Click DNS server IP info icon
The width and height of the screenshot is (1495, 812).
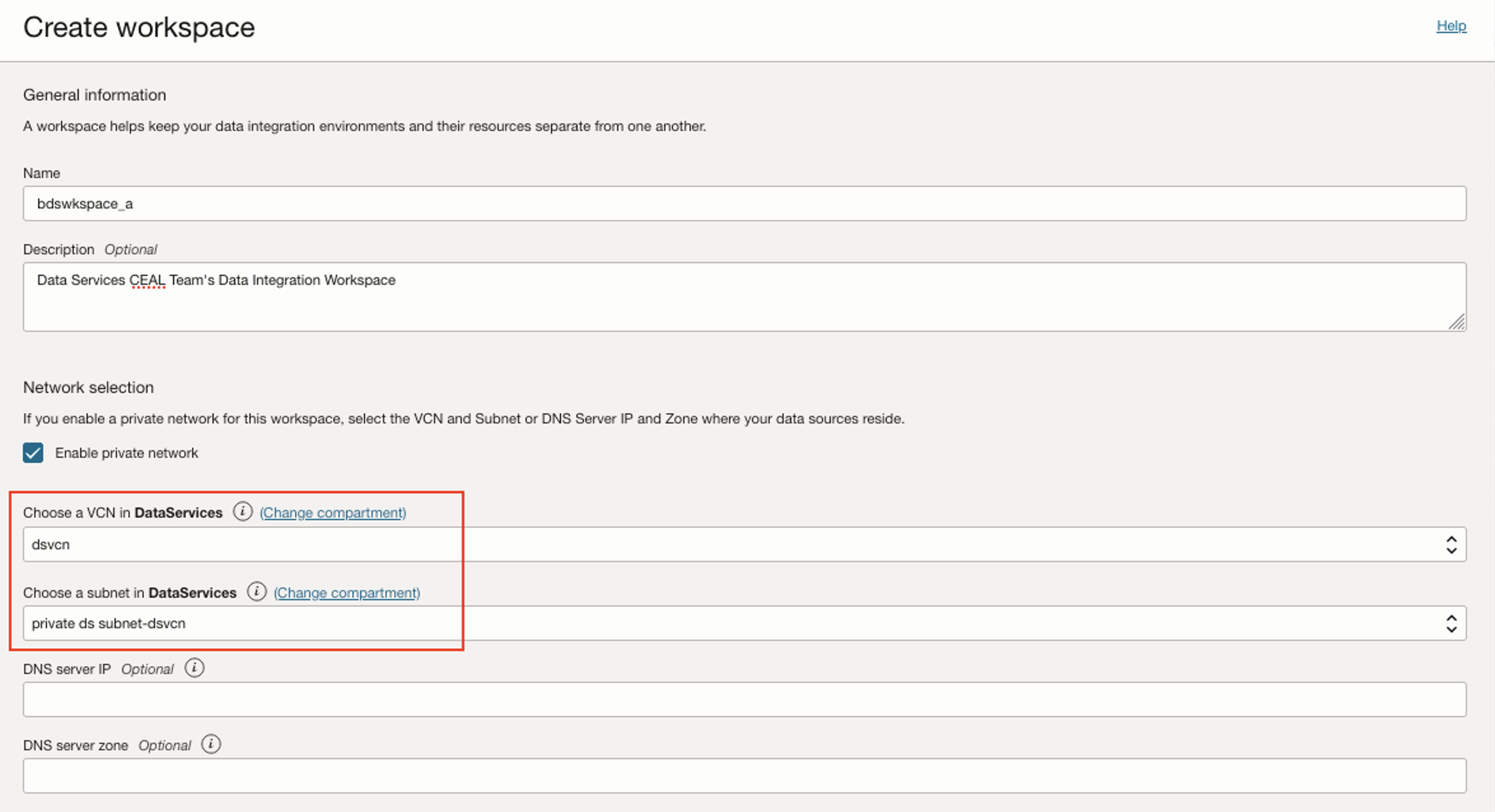click(194, 668)
